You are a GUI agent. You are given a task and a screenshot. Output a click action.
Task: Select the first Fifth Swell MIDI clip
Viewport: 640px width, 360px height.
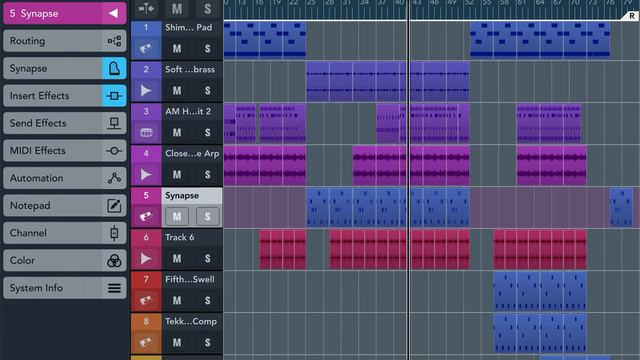click(x=505, y=291)
